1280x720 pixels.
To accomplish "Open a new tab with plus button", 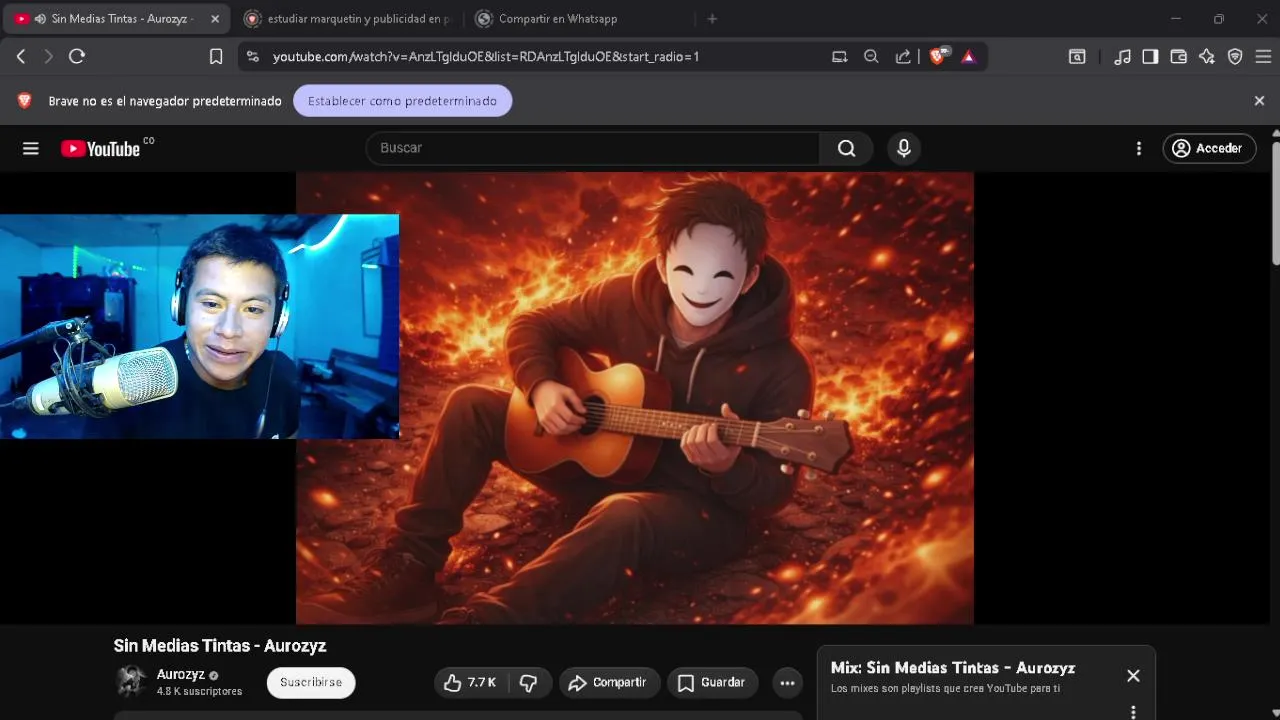I will [x=712, y=19].
